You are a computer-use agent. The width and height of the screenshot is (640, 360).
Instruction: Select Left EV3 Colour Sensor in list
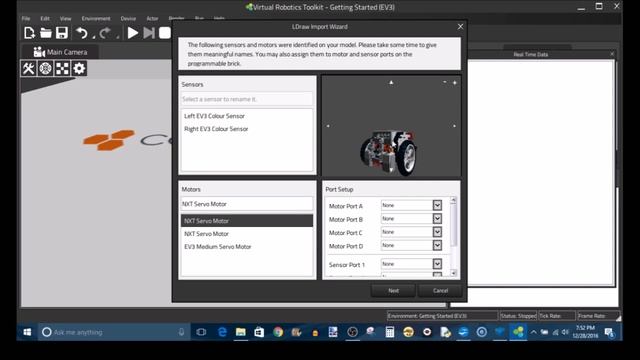(x=247, y=116)
